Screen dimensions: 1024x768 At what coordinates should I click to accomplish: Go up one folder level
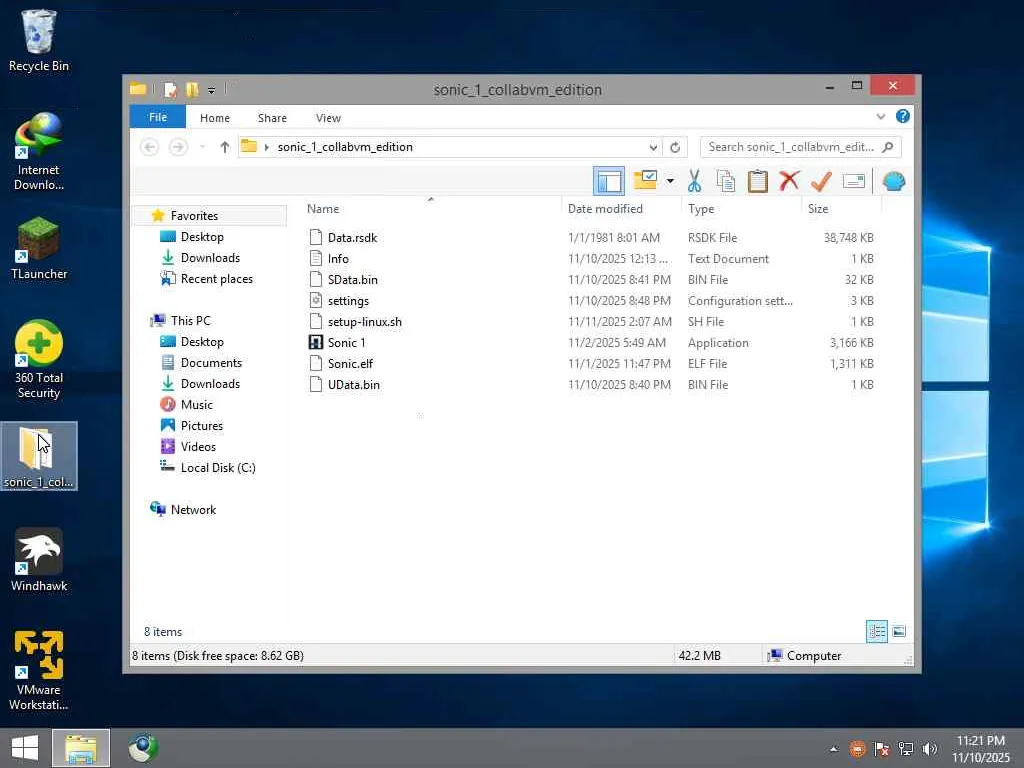tap(225, 147)
